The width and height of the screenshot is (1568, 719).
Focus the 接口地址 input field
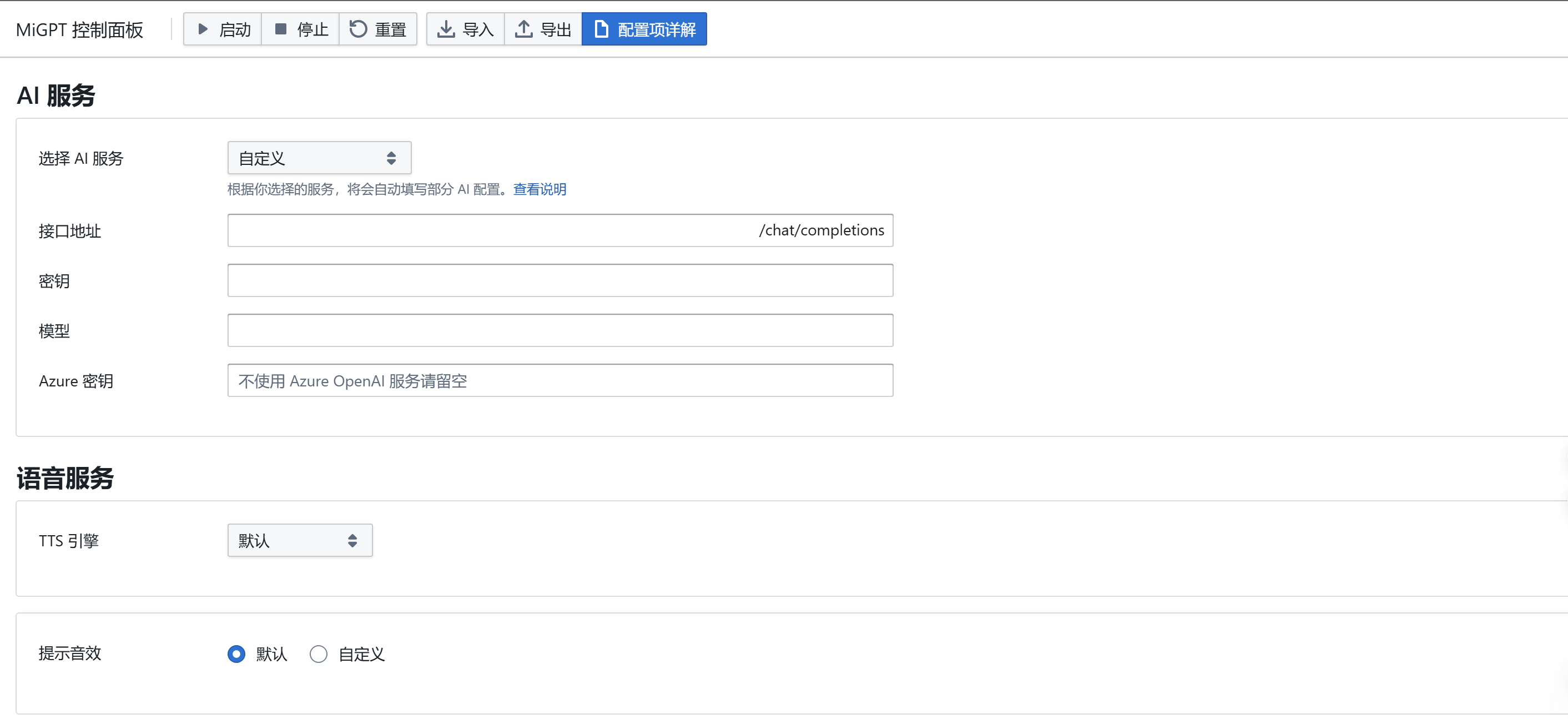point(487,230)
